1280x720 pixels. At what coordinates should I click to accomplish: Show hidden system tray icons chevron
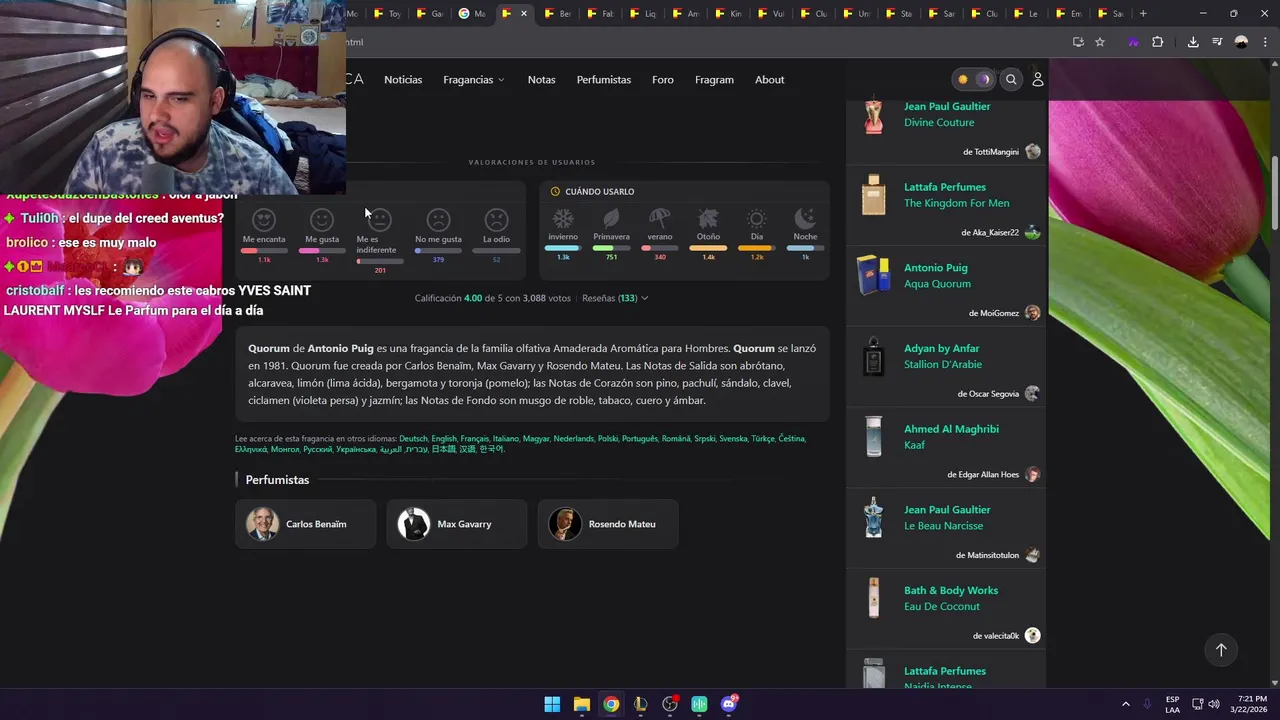(x=1125, y=704)
